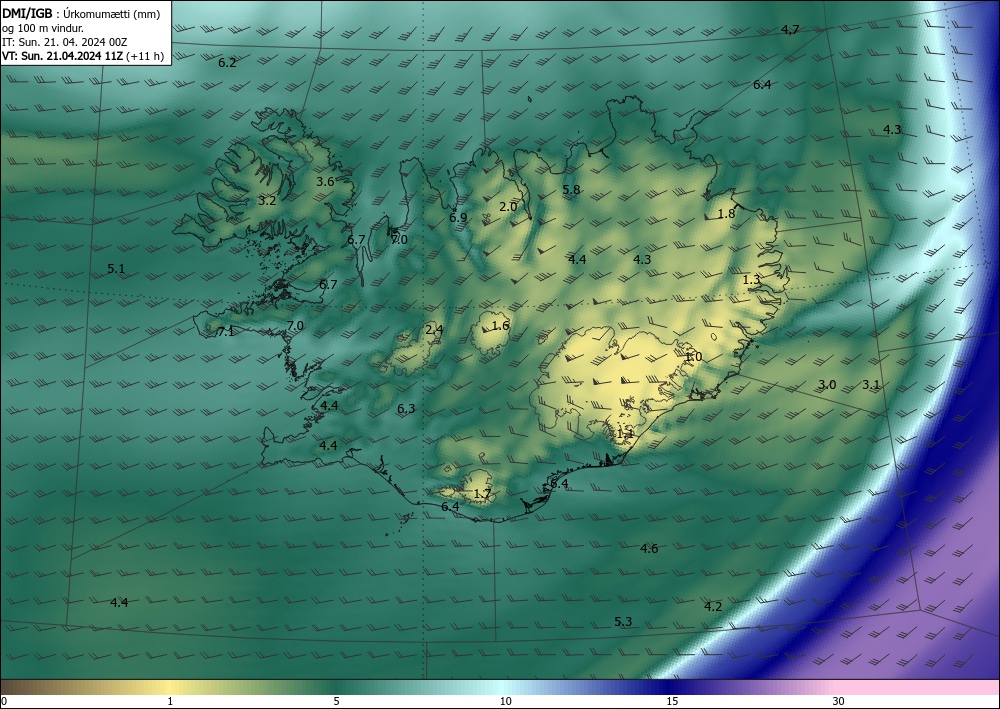Click the 3.1 value east of Iceland
1000x709 pixels.
pos(871,384)
